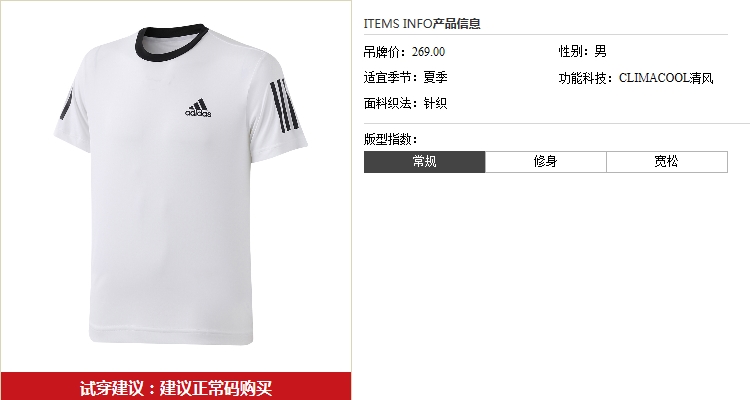
Task: Click the 性别:男 label
Action: pos(582,51)
